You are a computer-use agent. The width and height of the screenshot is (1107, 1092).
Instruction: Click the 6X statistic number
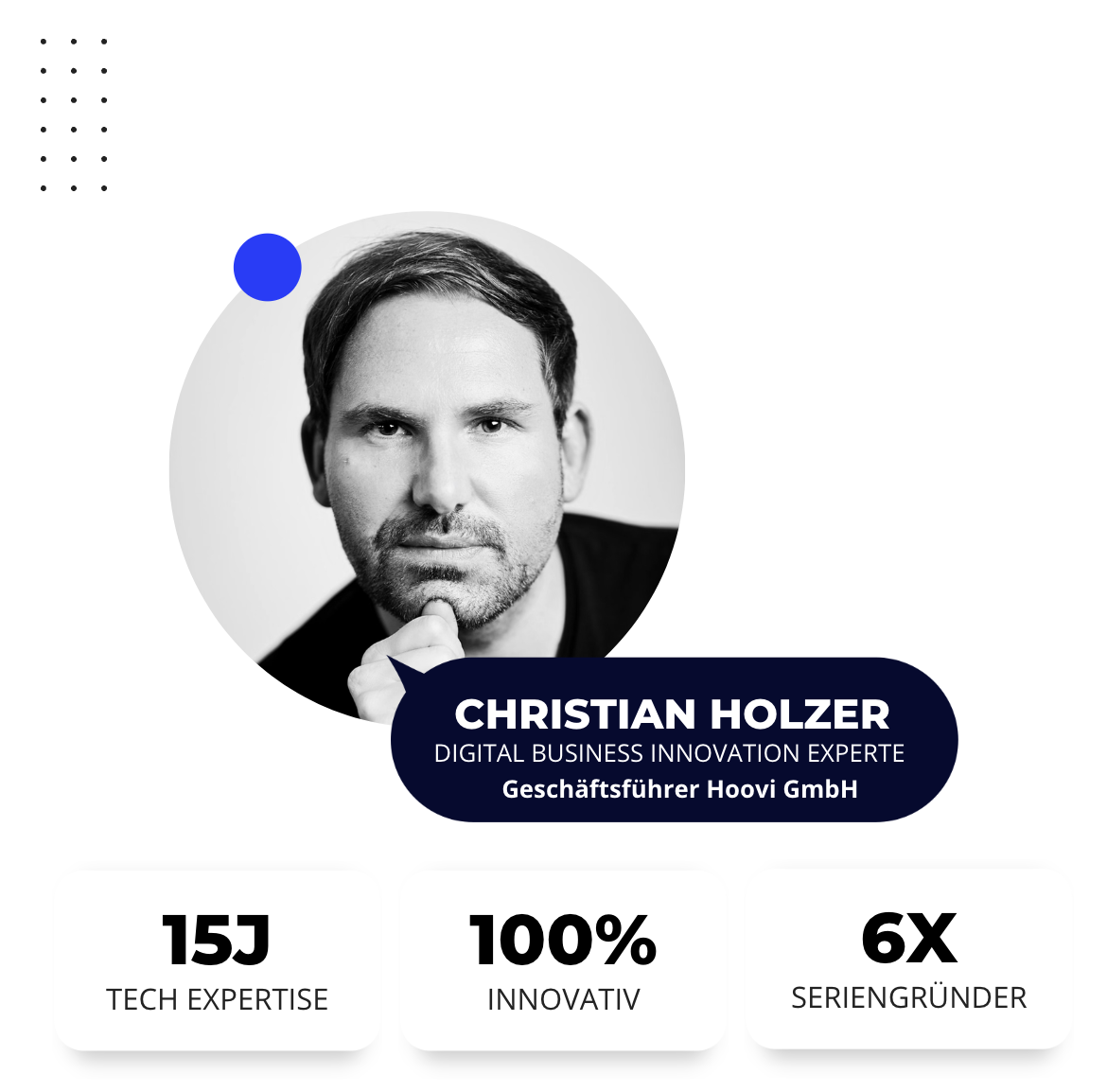[909, 939]
